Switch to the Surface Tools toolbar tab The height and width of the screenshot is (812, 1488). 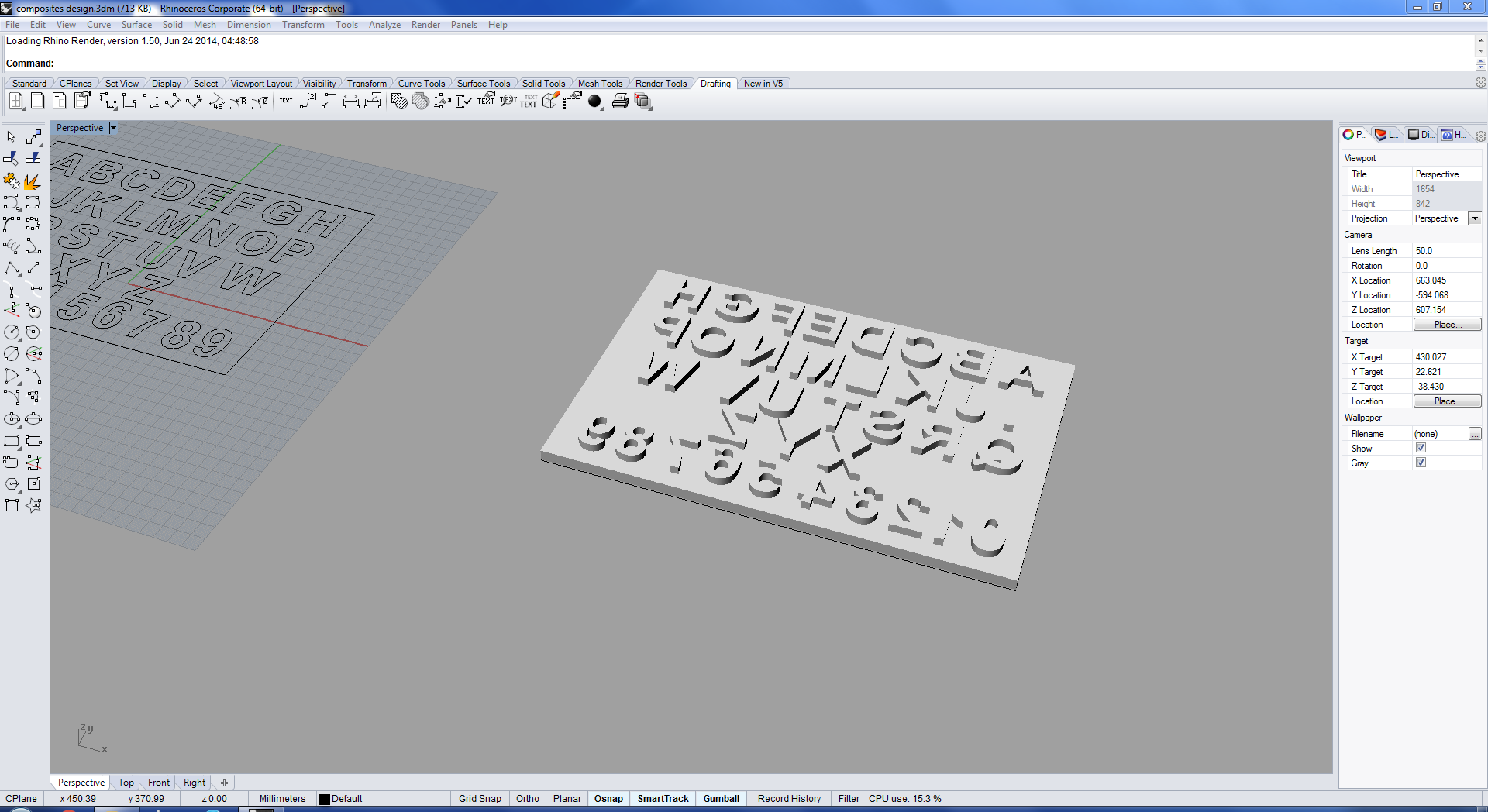(483, 84)
